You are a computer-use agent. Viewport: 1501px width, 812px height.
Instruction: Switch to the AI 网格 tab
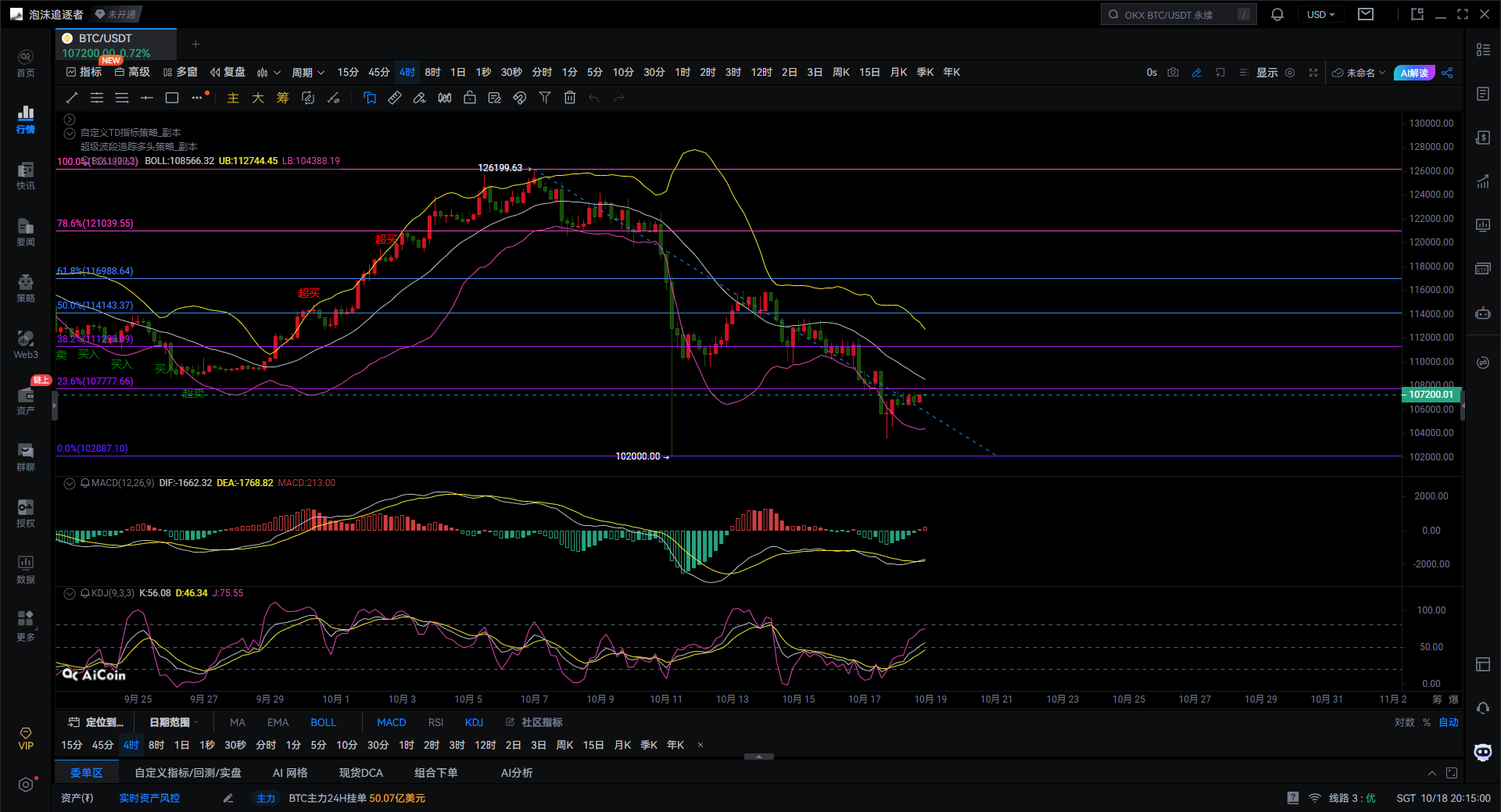pyautogui.click(x=289, y=773)
